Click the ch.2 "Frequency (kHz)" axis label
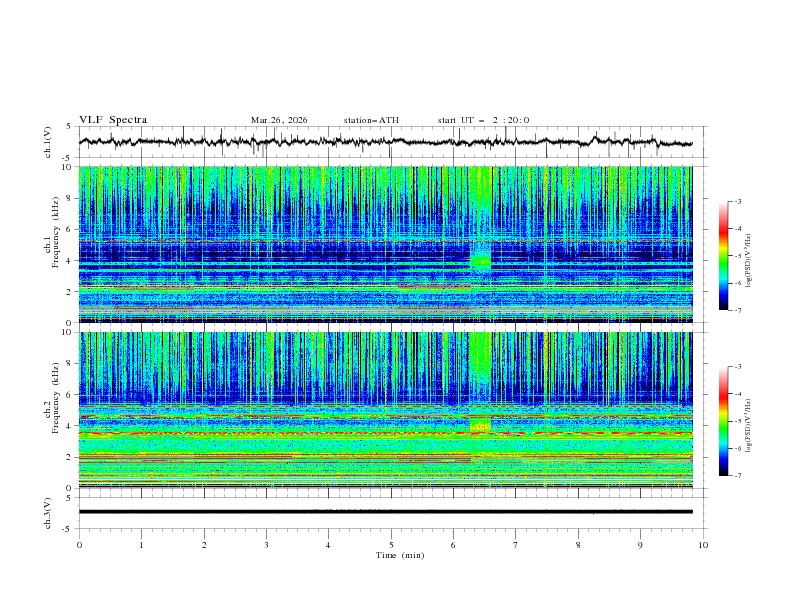Screen dimensions: 792x612 point(56,398)
